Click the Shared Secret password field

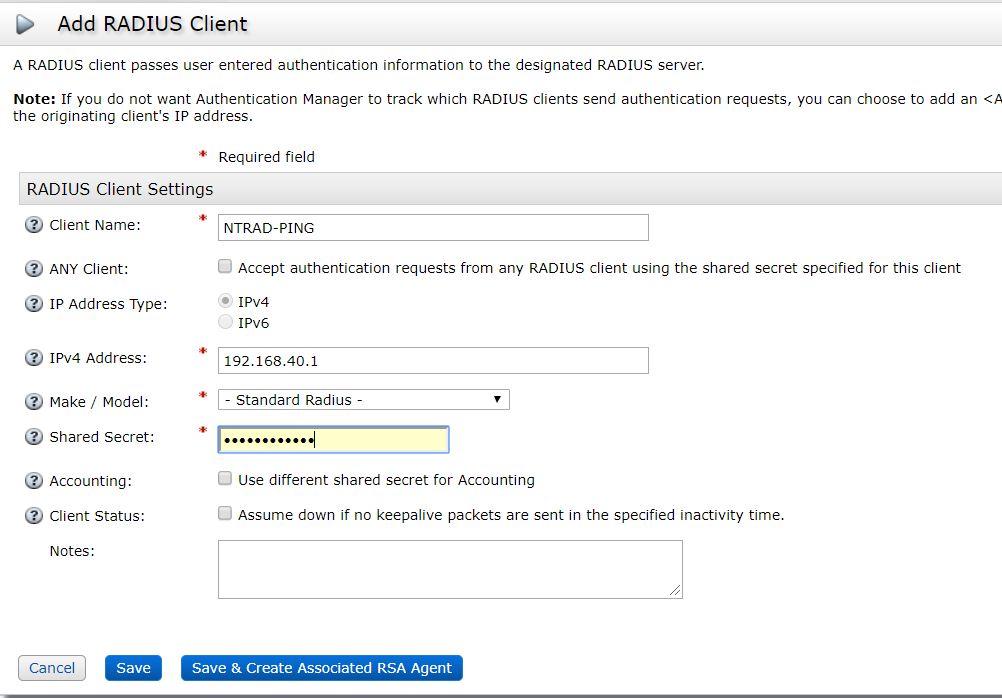[333, 438]
